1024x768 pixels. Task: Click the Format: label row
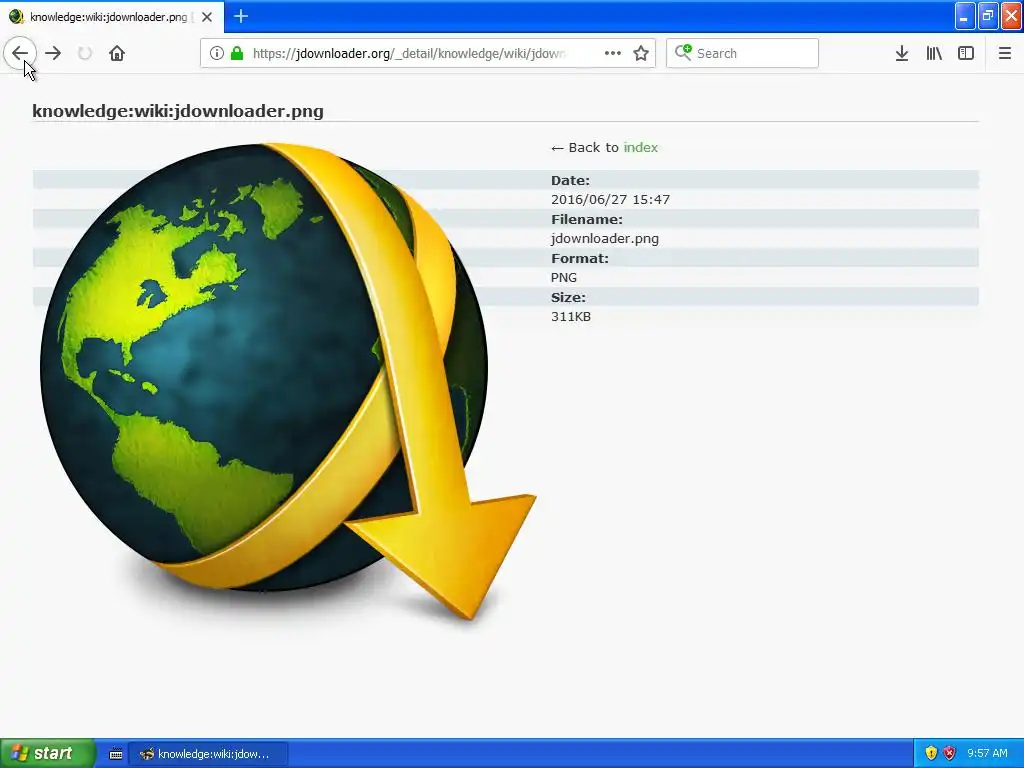click(x=506, y=258)
